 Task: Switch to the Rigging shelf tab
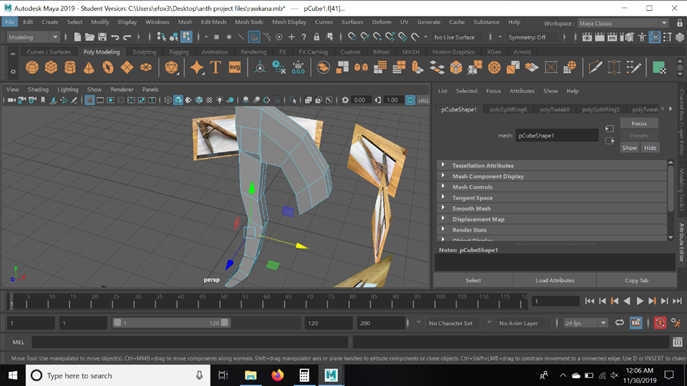pyautogui.click(x=179, y=52)
